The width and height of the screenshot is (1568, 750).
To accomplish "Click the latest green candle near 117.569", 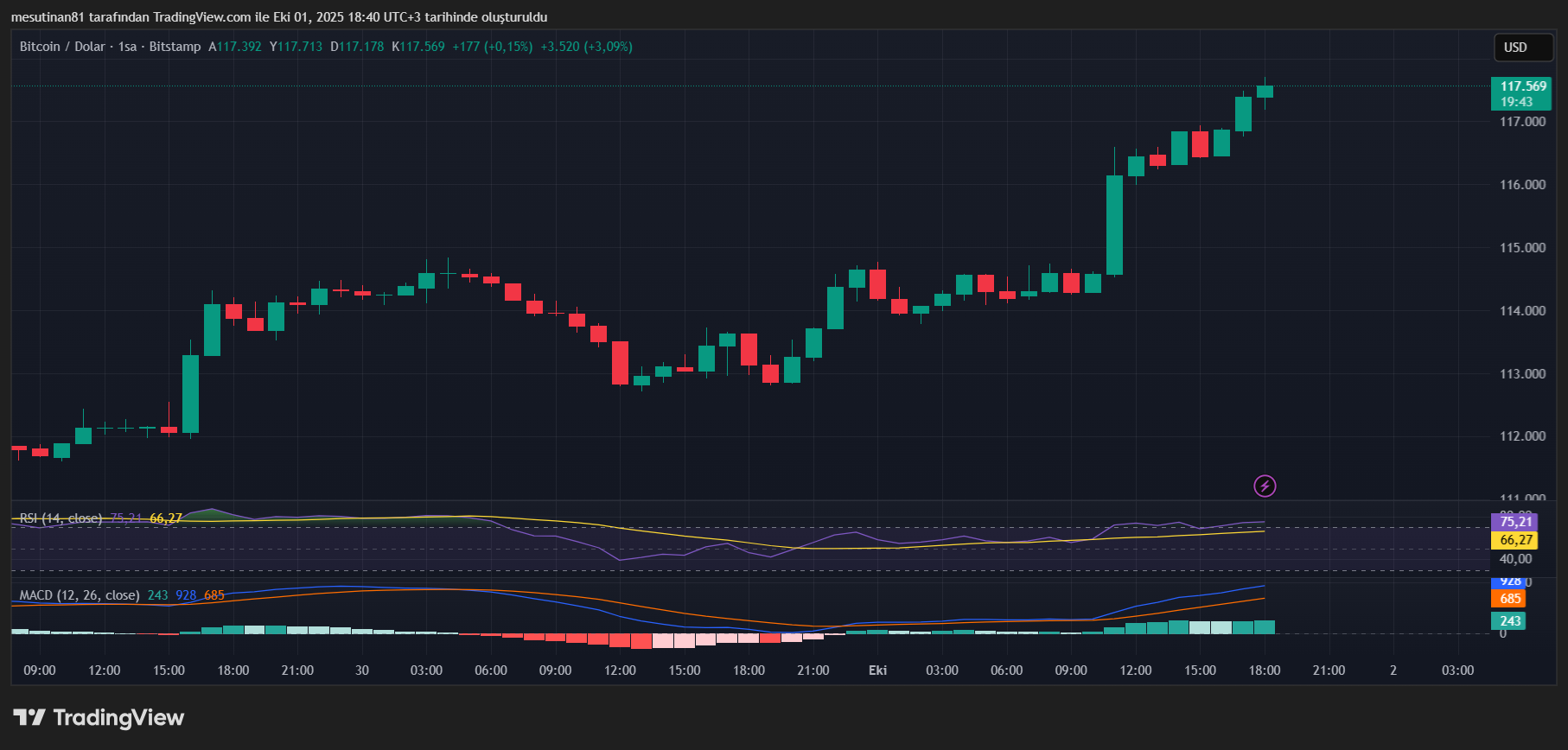I will 1265,91.
